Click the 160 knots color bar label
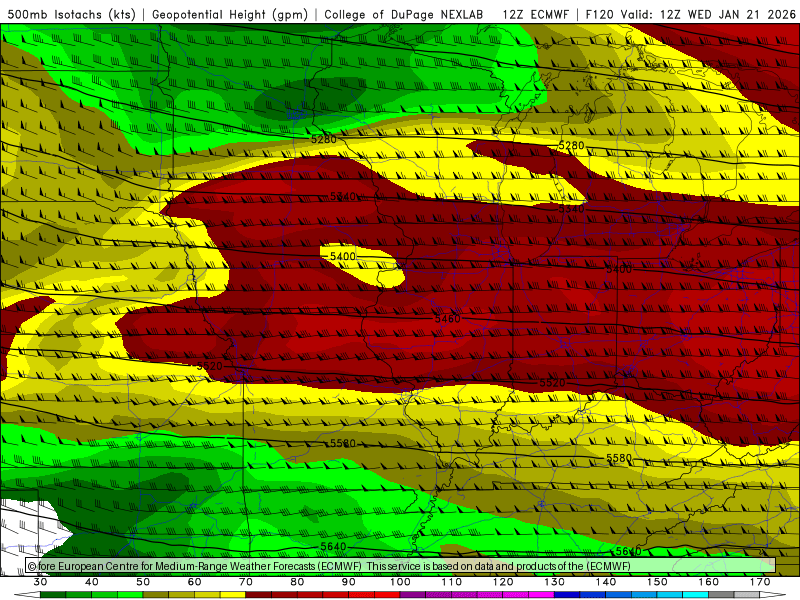 (x=709, y=582)
